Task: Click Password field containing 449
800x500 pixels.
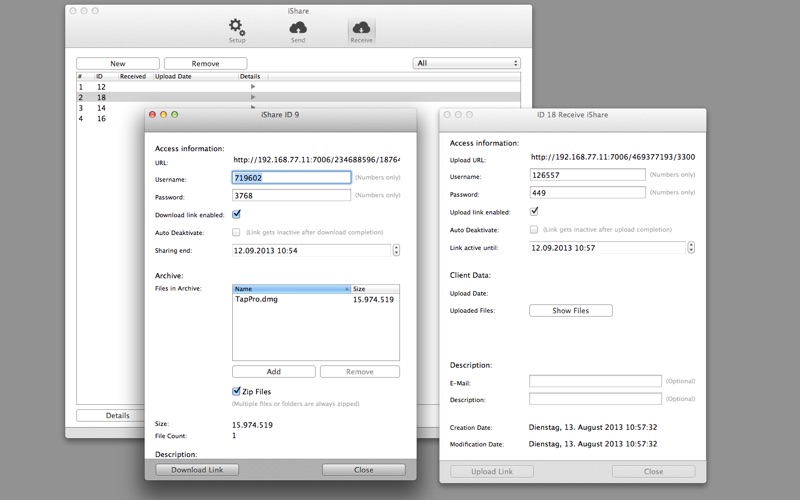Action: coord(588,193)
